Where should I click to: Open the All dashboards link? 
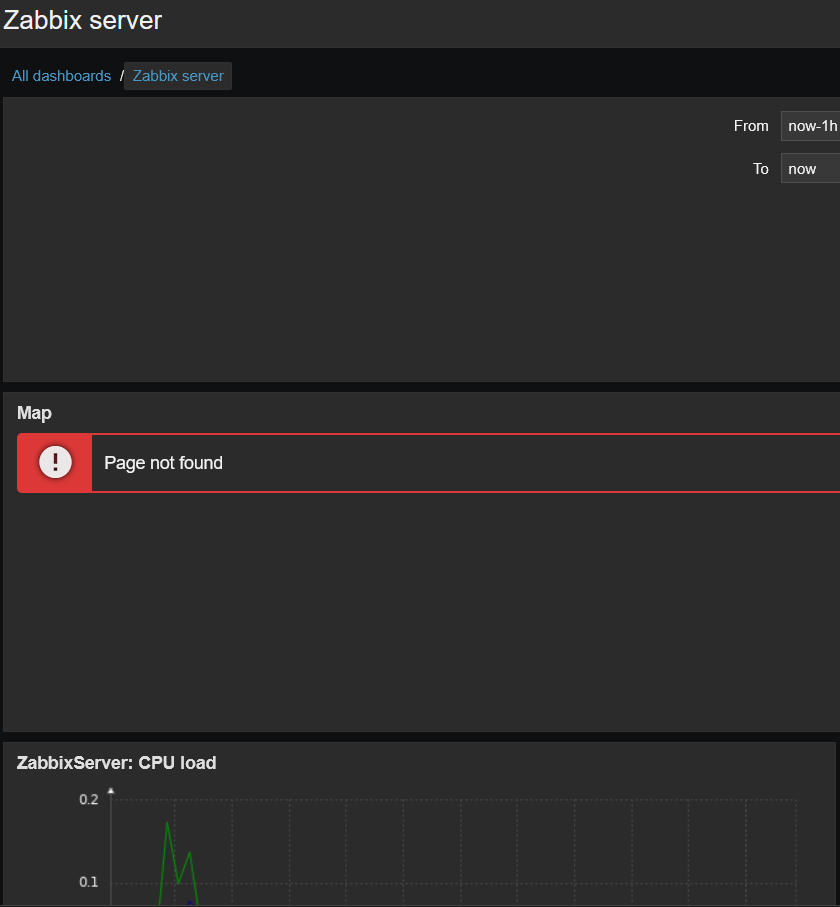(61, 76)
